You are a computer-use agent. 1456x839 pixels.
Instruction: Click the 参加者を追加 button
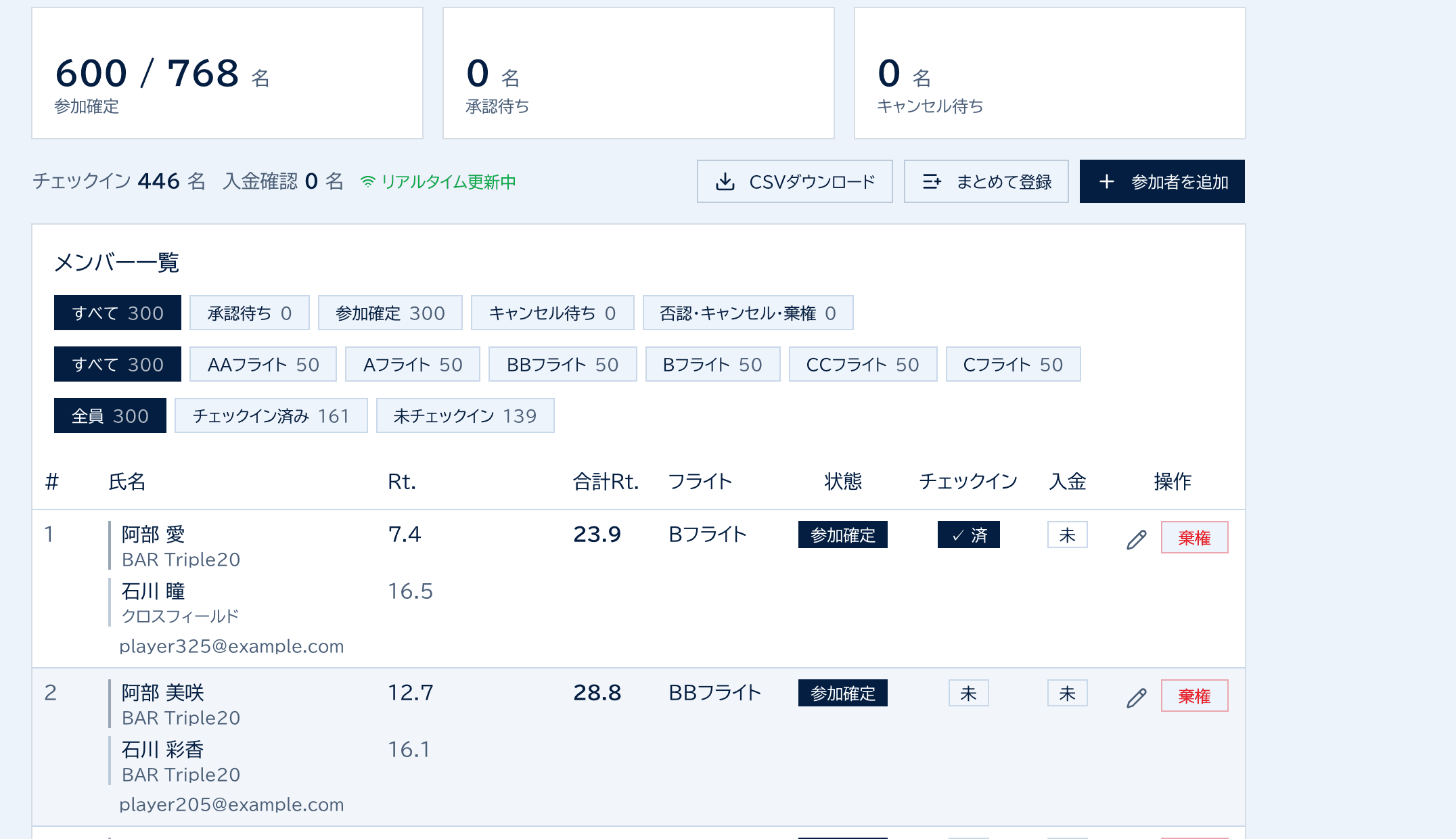pyautogui.click(x=1162, y=181)
